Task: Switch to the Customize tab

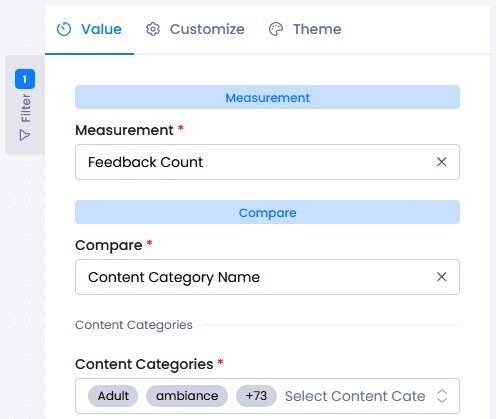Action: tap(195, 29)
